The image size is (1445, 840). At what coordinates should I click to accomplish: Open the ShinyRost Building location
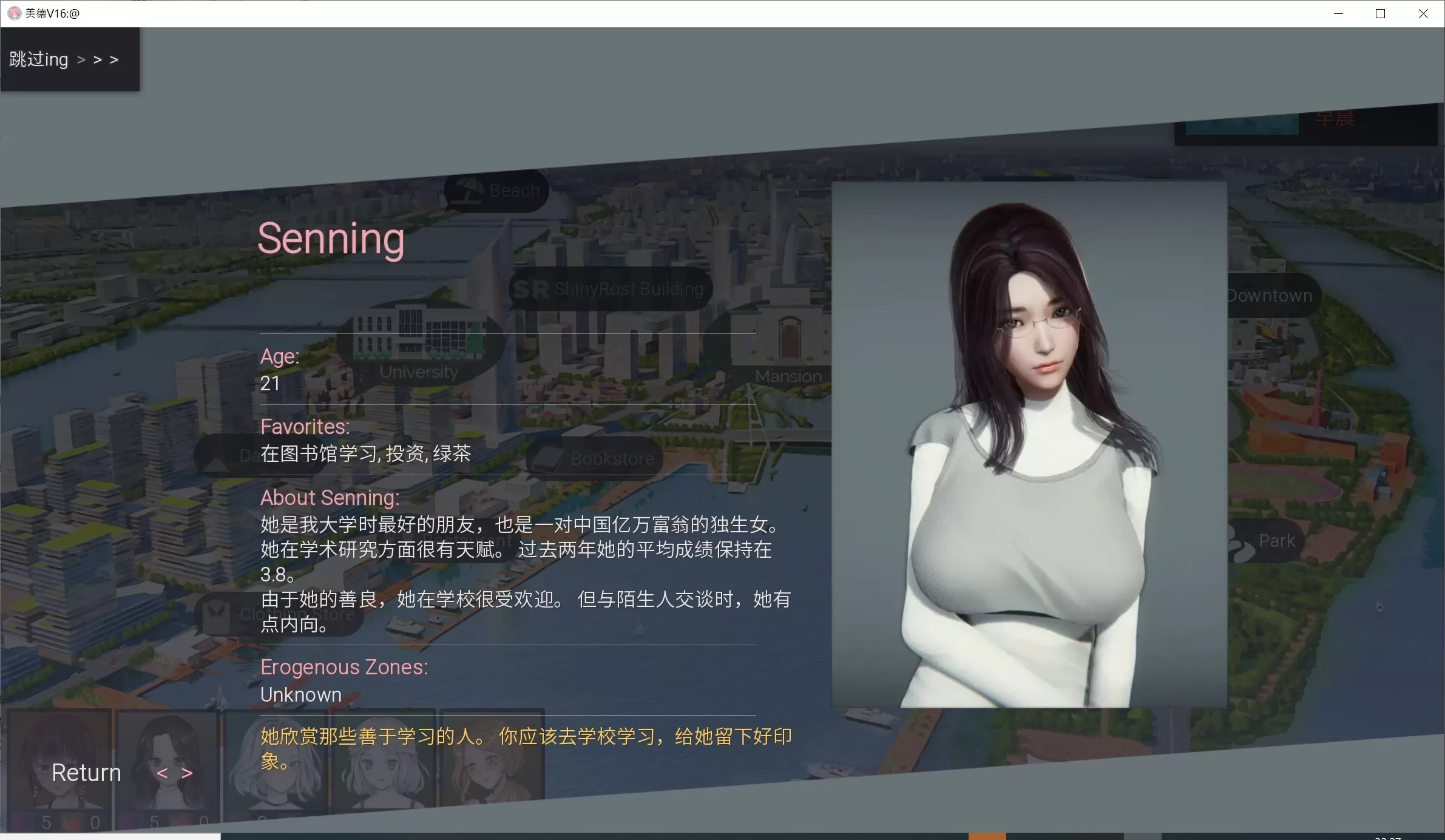(611, 289)
